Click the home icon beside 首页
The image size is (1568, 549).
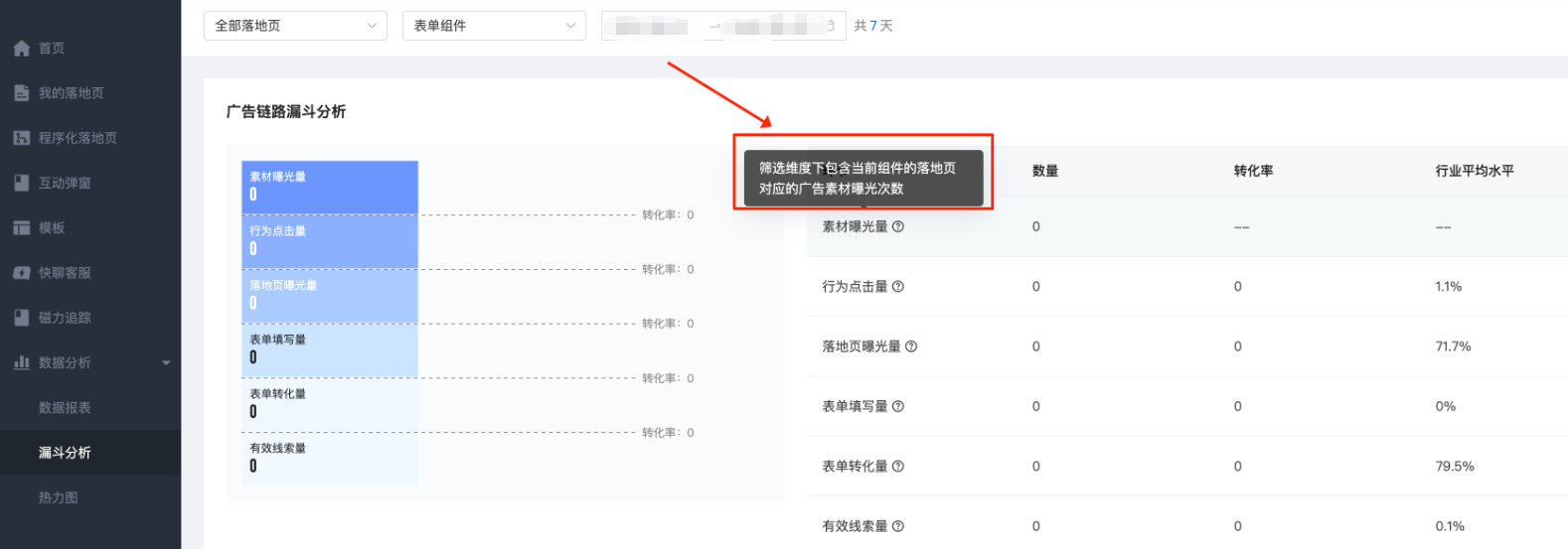click(x=22, y=48)
